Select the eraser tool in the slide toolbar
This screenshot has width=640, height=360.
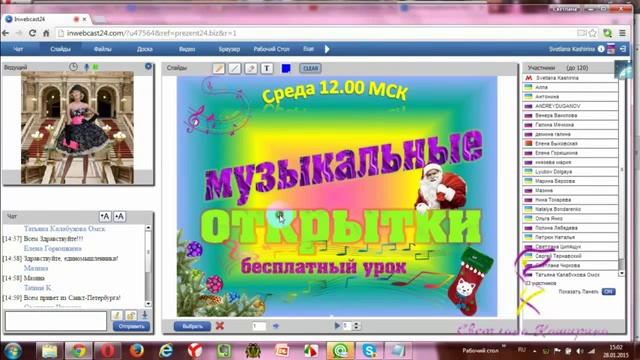251,68
